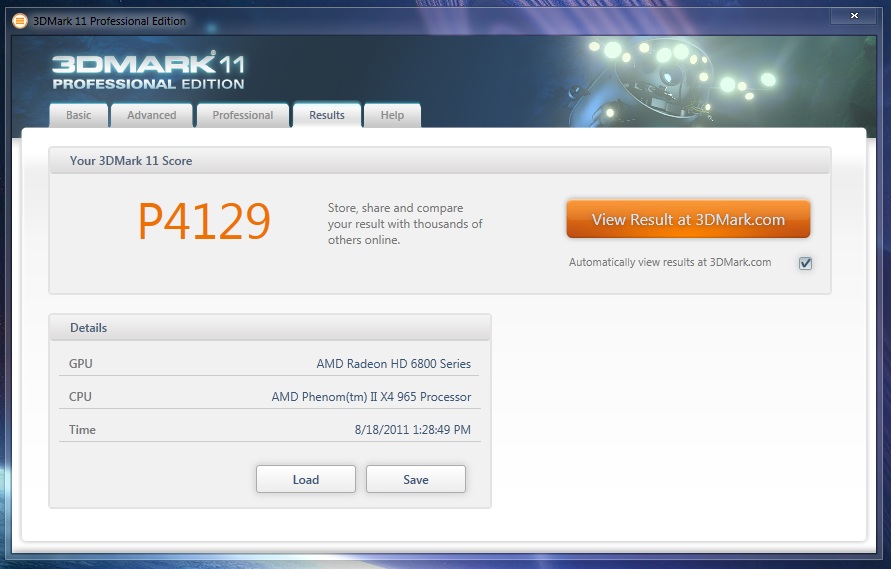
Task: Save the benchmark result with Save button
Action: click(416, 479)
